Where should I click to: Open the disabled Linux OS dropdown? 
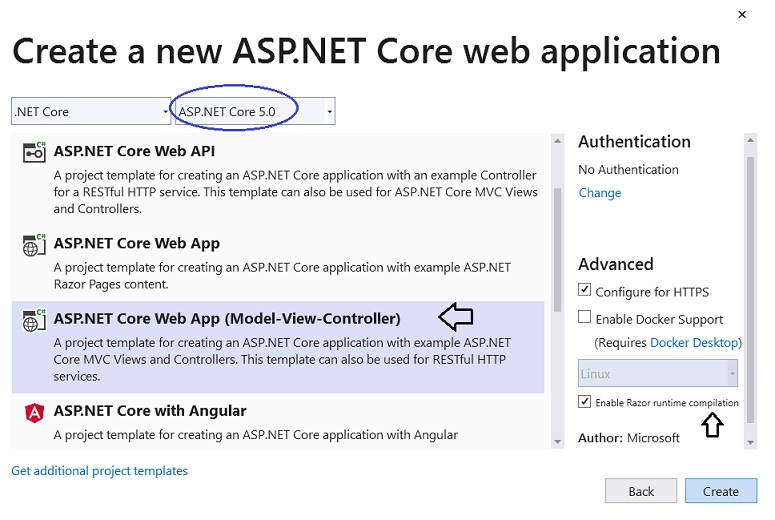[x=658, y=373]
